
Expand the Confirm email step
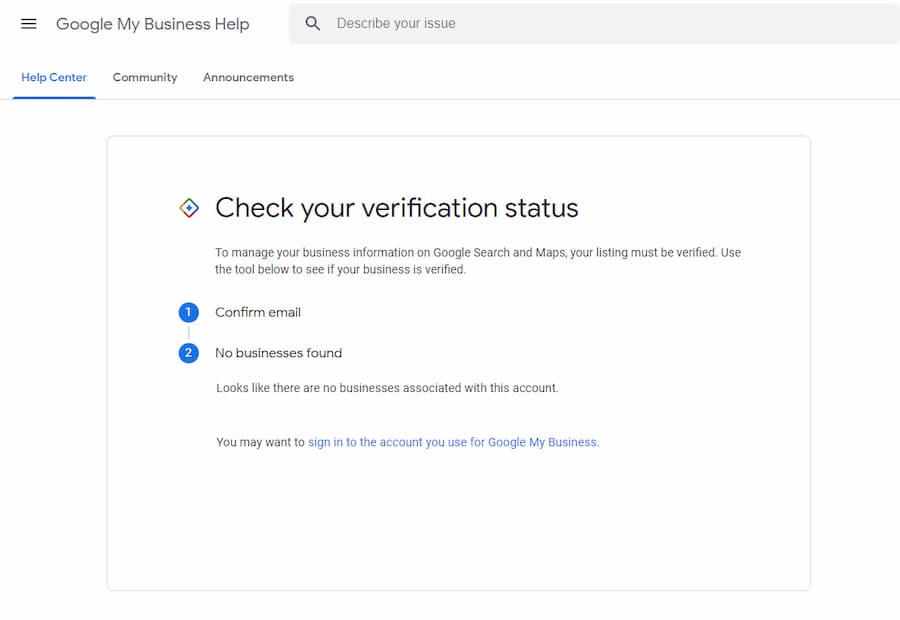258,312
